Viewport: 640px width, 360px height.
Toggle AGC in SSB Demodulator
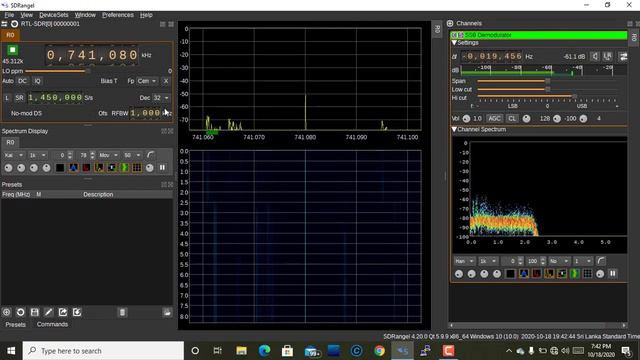494,118
